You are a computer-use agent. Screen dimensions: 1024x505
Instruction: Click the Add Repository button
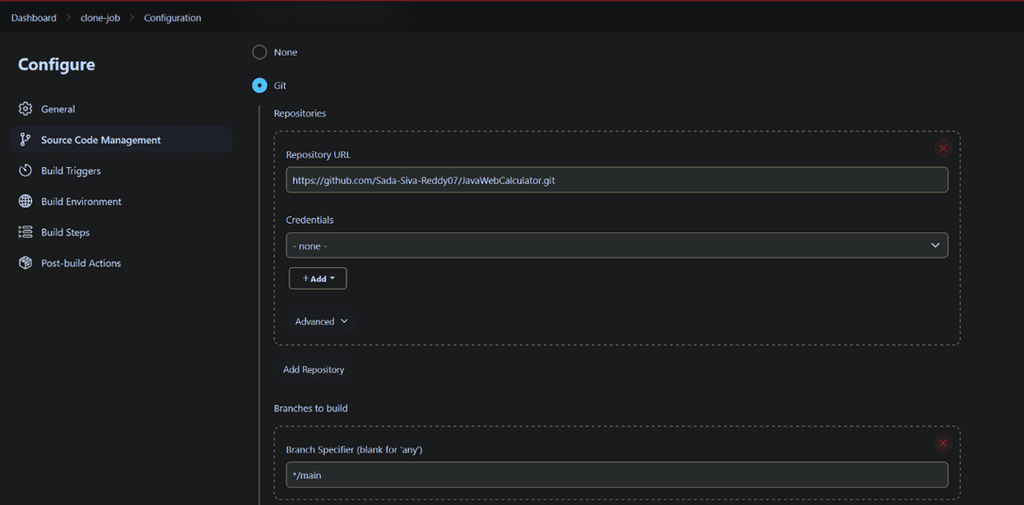[x=313, y=369]
